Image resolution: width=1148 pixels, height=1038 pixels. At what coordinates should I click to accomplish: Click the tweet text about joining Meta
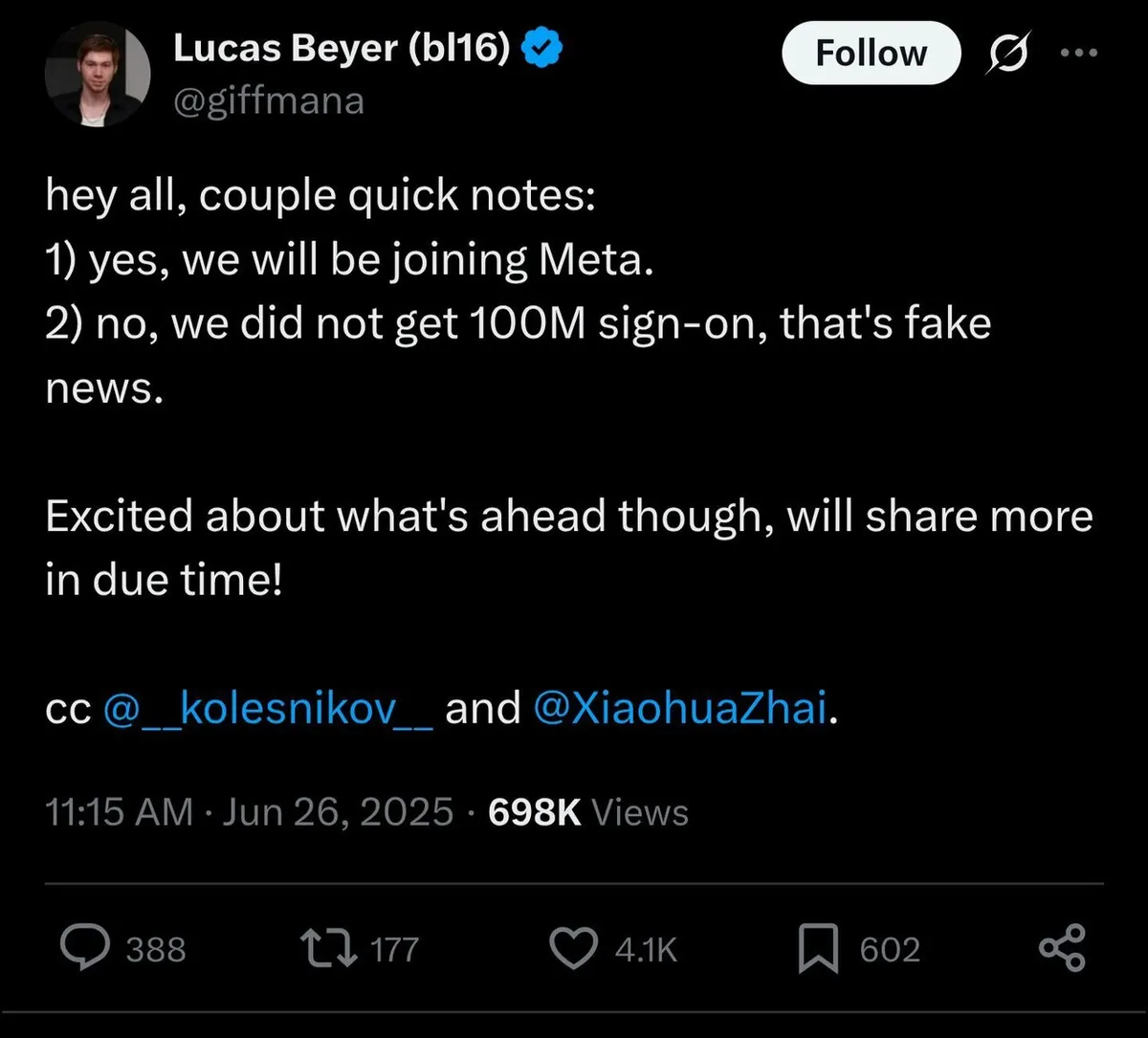point(350,260)
